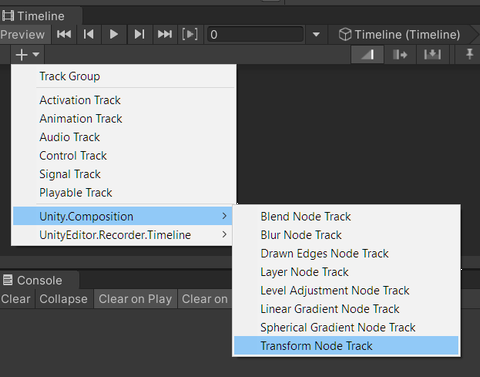Image resolution: width=480 pixels, height=377 pixels.
Task: Add a Control Track
Action: click(124, 156)
